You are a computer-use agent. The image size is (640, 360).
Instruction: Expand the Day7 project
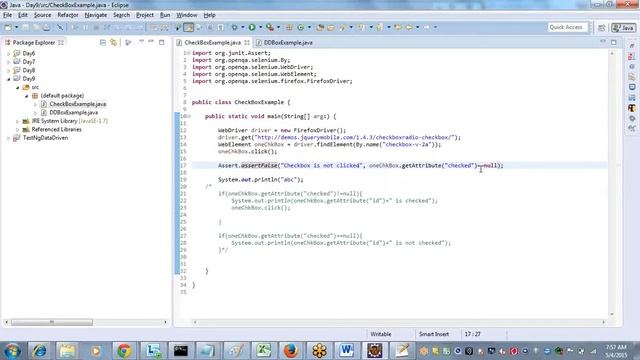tap(9, 62)
